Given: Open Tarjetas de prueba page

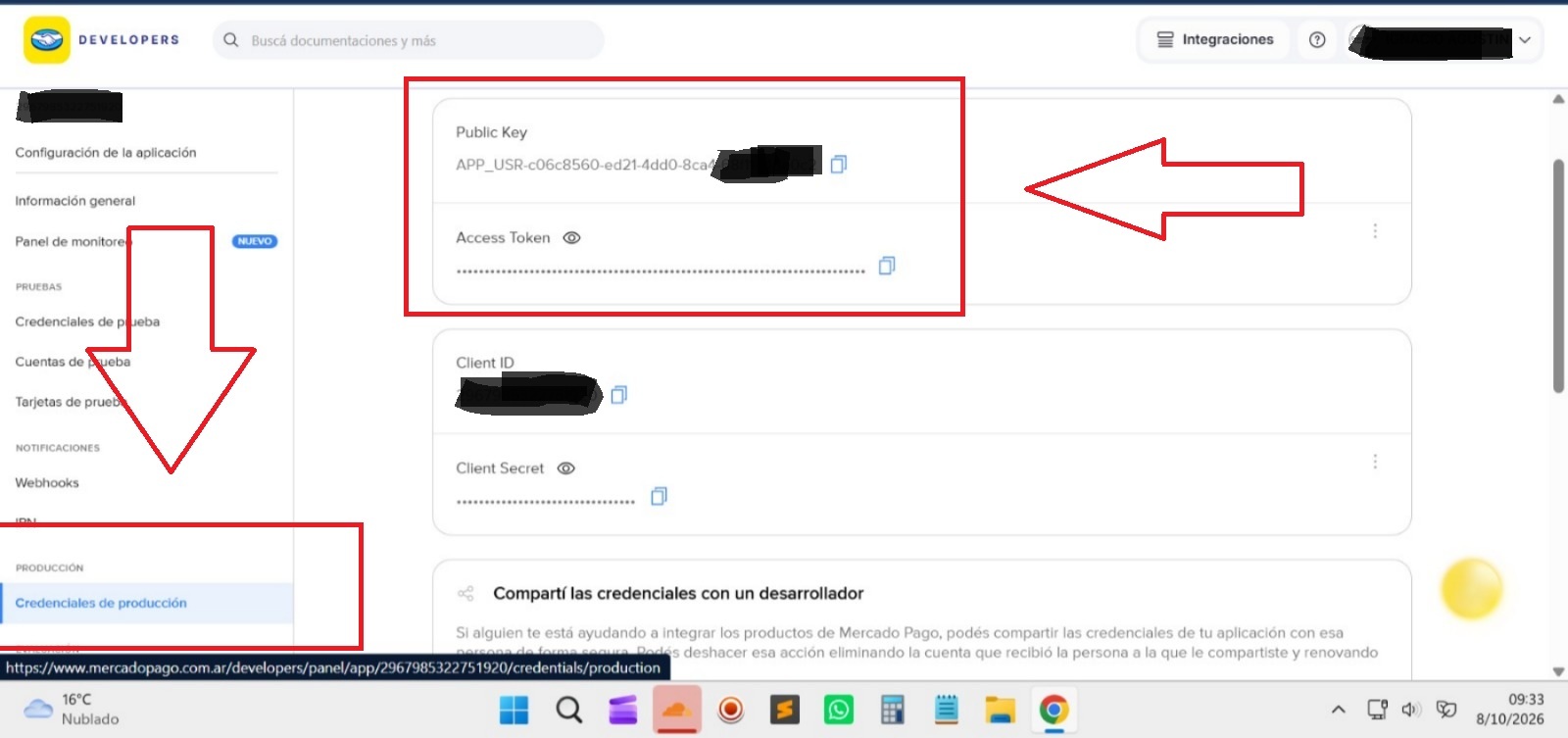Looking at the screenshot, I should (71, 402).
